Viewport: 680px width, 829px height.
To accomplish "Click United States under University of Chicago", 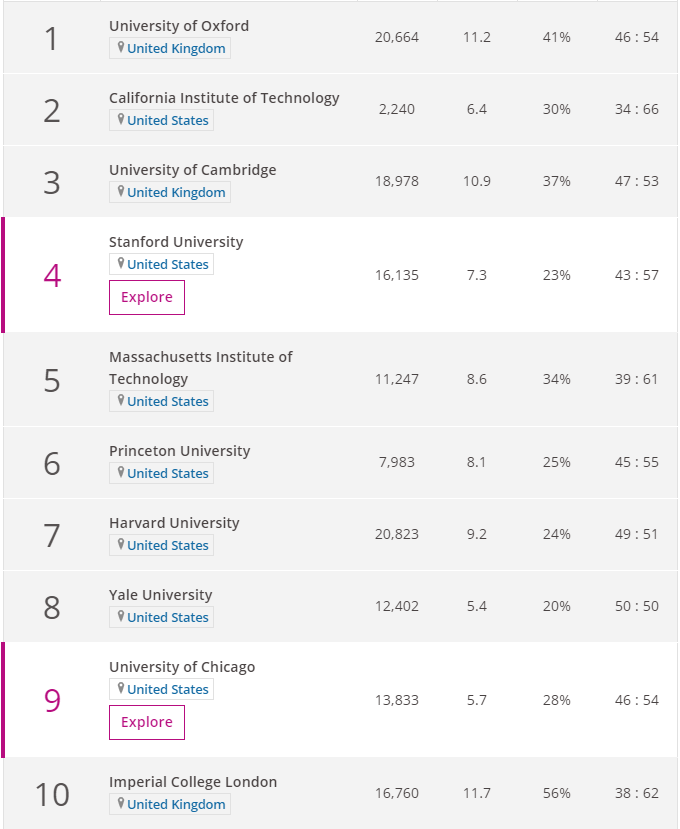I will 168,689.
